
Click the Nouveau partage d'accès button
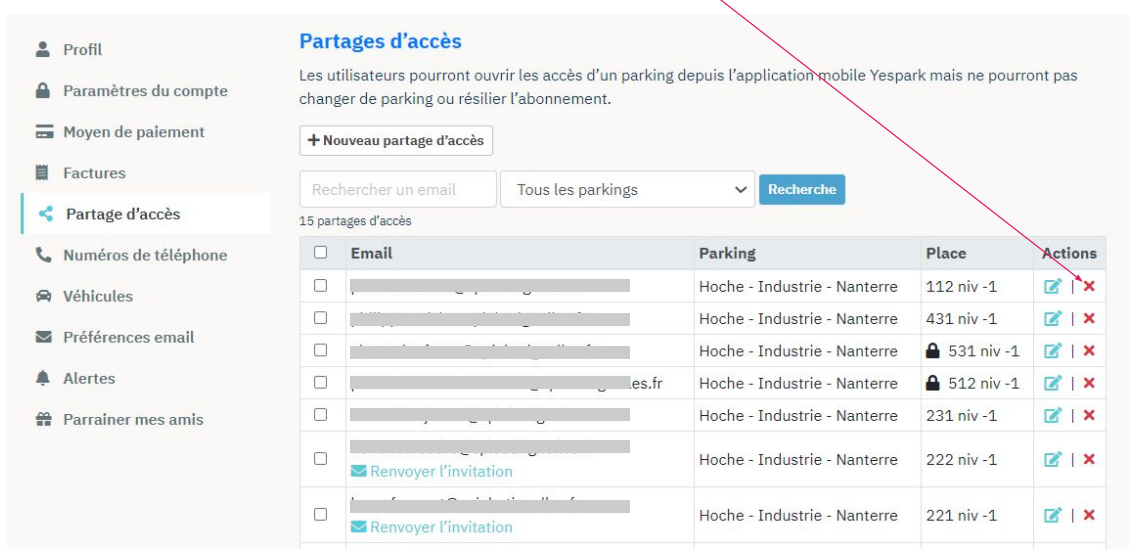(x=396, y=141)
